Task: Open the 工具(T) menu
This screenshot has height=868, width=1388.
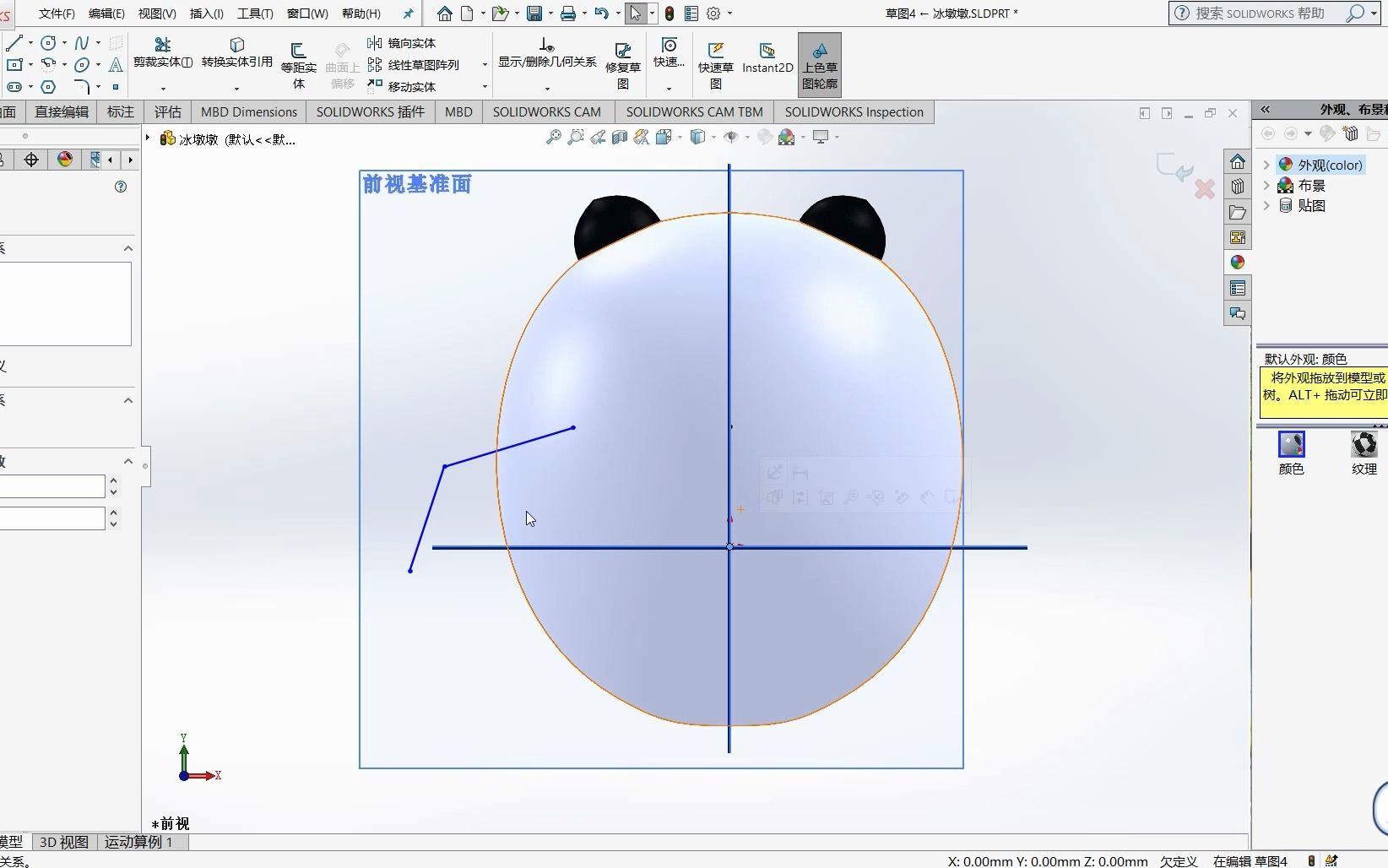Action: point(253,14)
